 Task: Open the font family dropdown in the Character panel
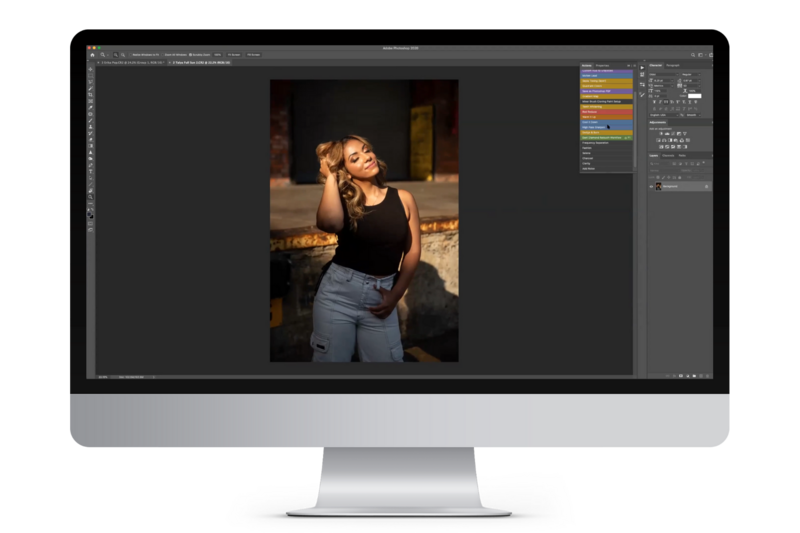point(663,74)
